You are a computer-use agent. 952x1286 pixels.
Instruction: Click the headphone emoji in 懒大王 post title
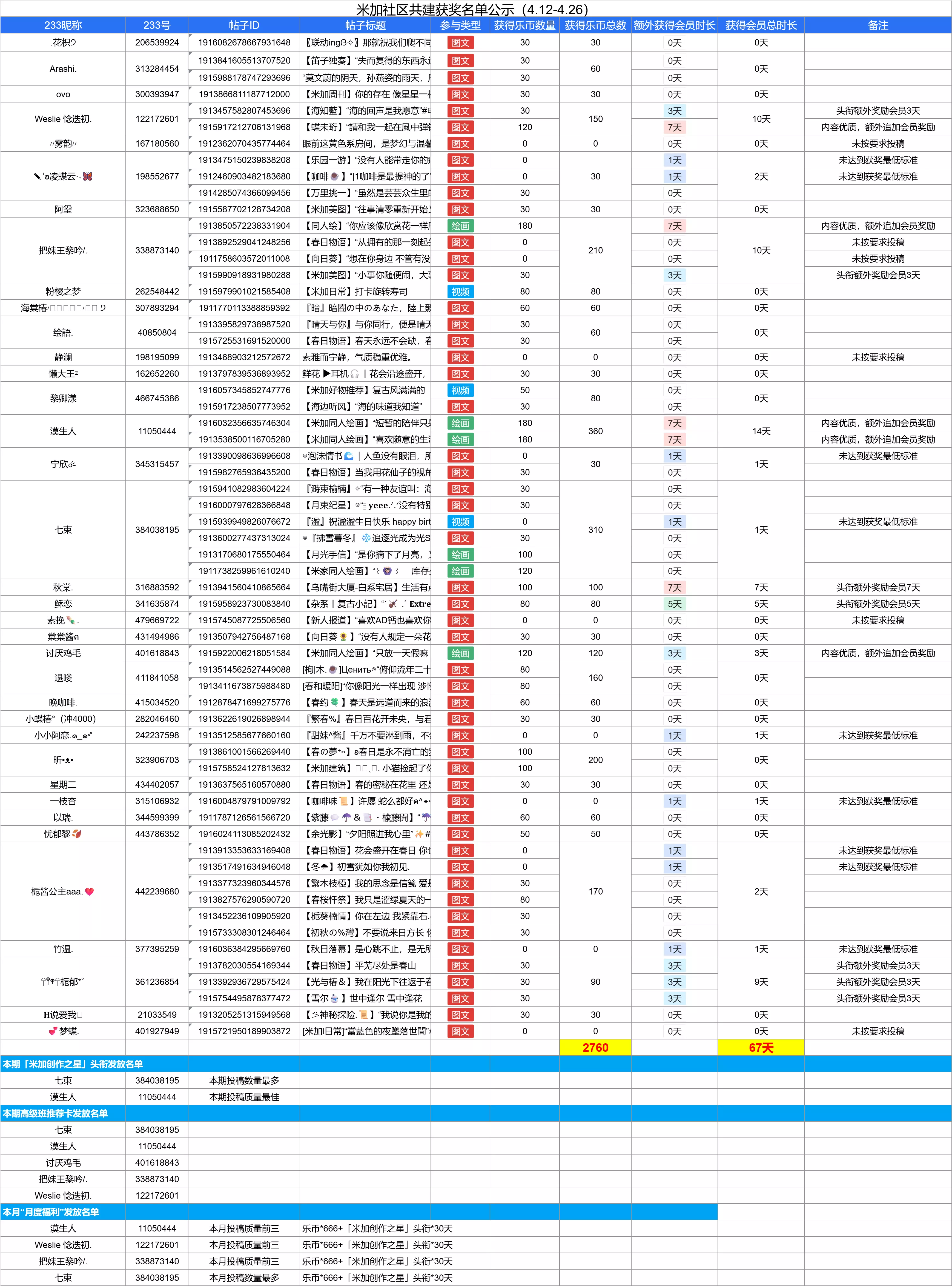(x=354, y=373)
